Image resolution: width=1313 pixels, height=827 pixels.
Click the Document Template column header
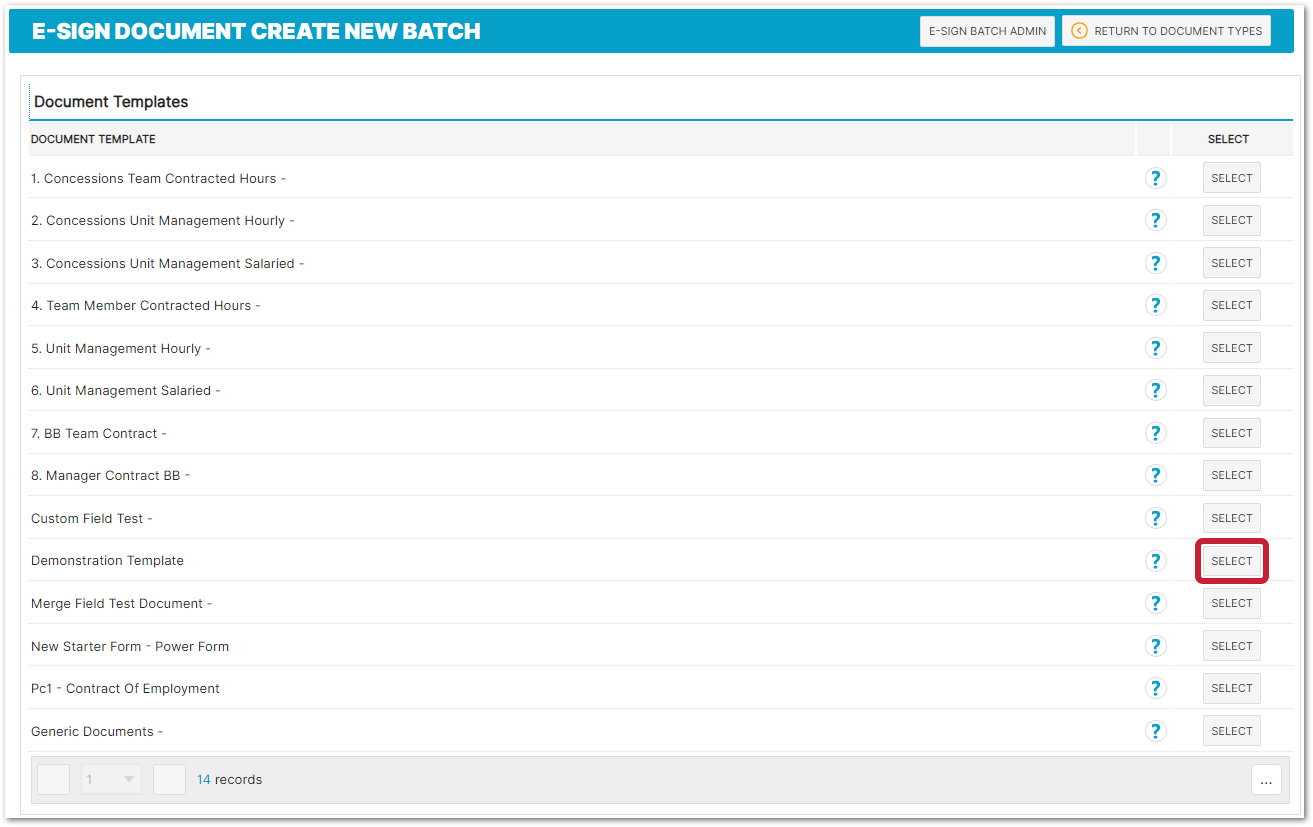pos(93,139)
